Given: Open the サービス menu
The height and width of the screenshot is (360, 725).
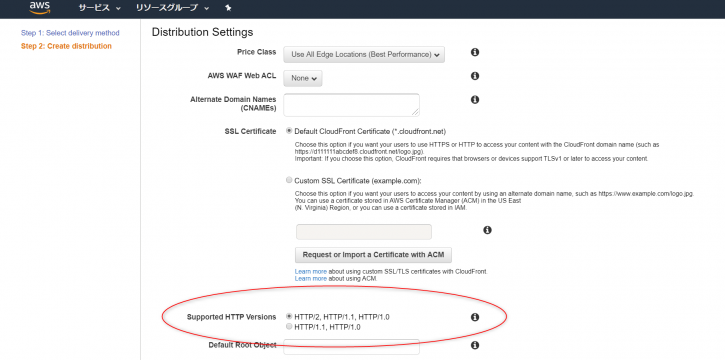Looking at the screenshot, I should (x=99, y=8).
